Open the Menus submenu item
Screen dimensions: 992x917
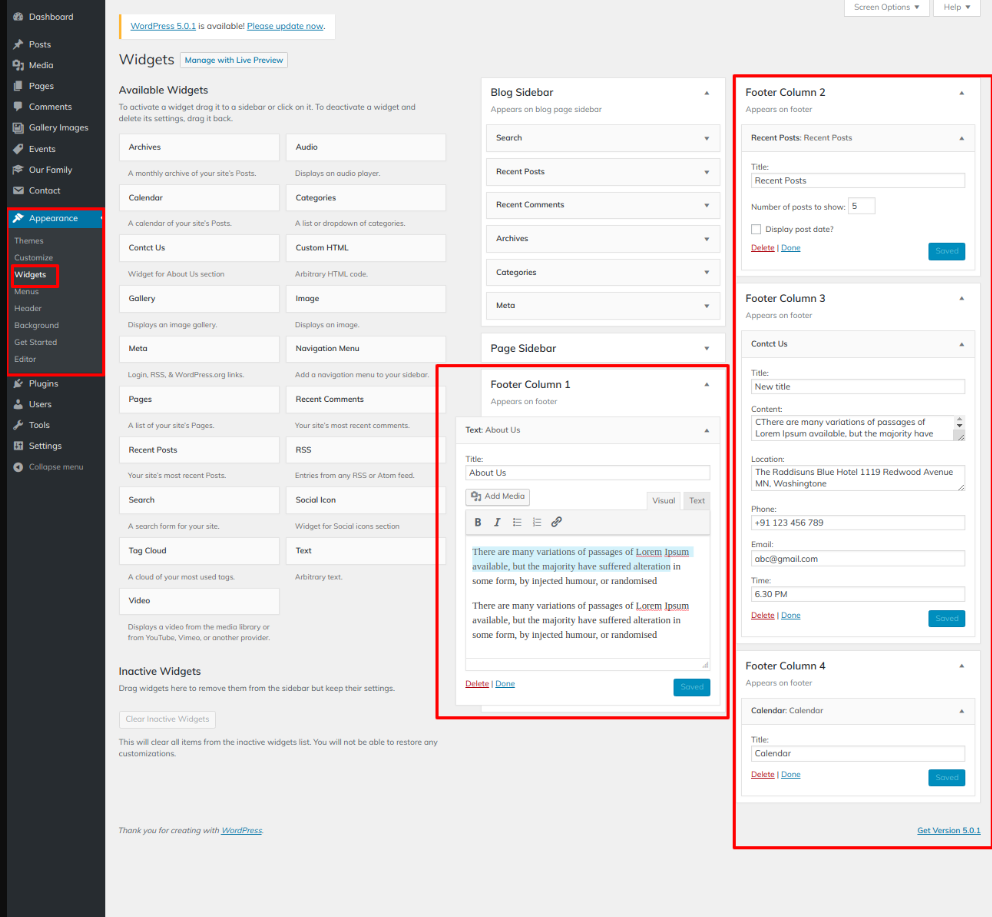tap(26, 291)
